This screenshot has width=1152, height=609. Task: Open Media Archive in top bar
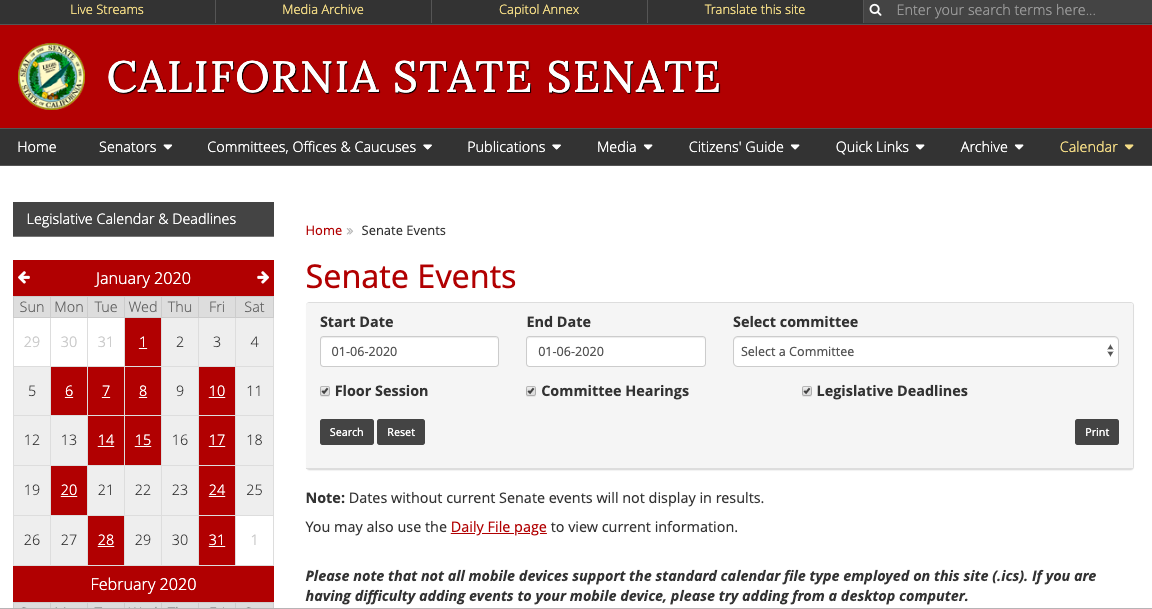[323, 10]
